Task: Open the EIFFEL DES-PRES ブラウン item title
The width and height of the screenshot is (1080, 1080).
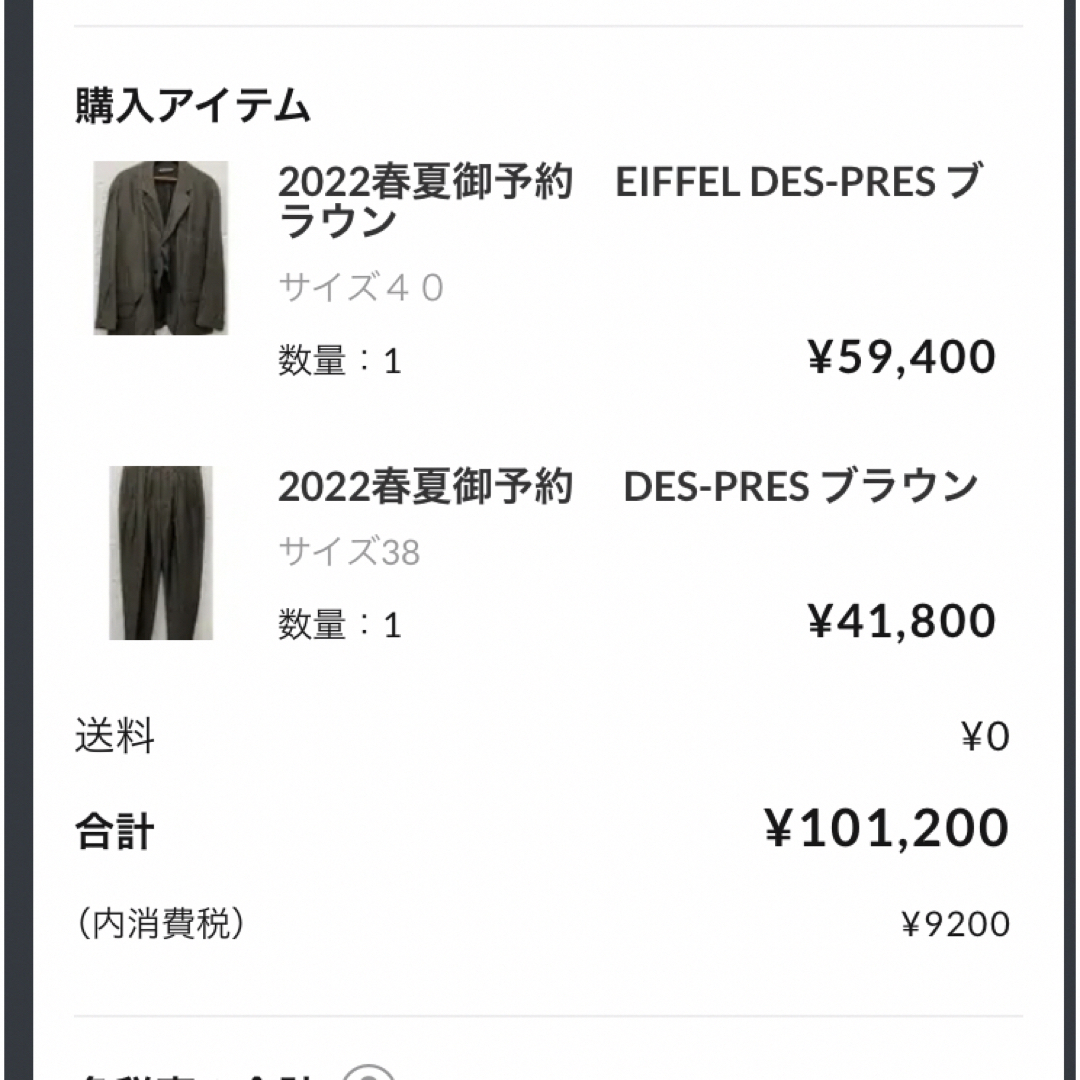Action: click(630, 200)
